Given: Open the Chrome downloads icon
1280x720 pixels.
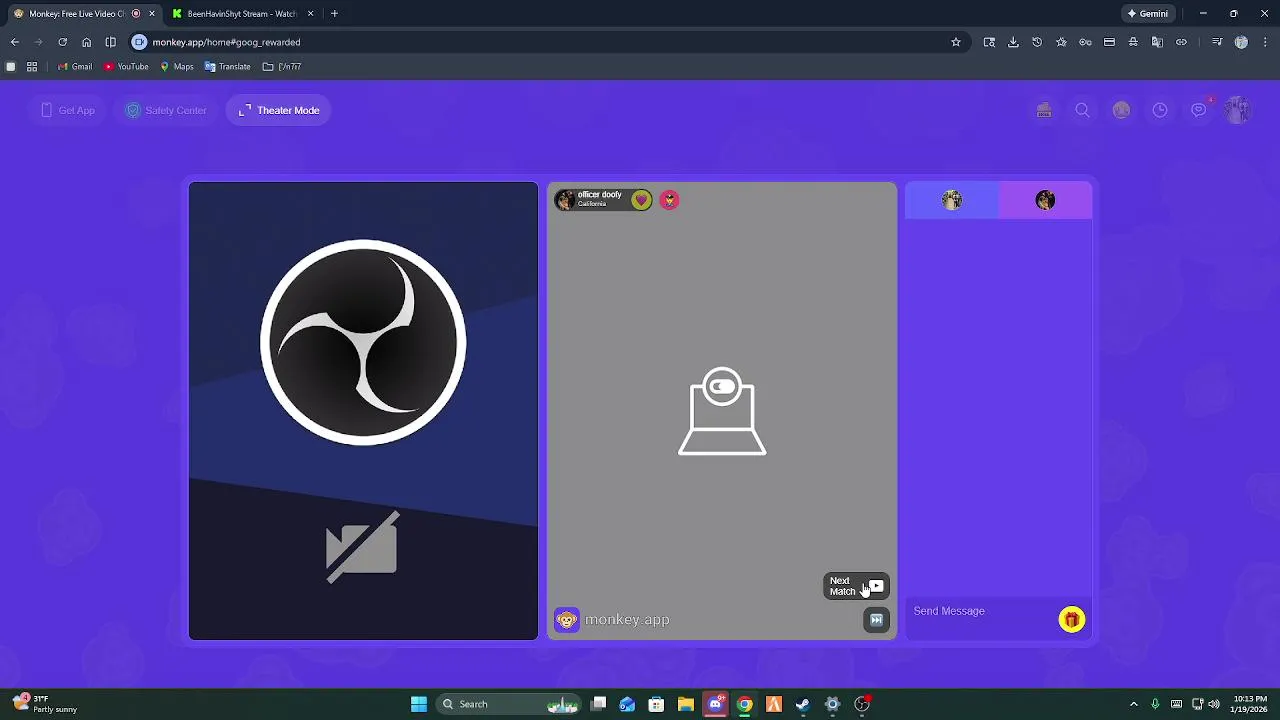Looking at the screenshot, I should (1013, 42).
